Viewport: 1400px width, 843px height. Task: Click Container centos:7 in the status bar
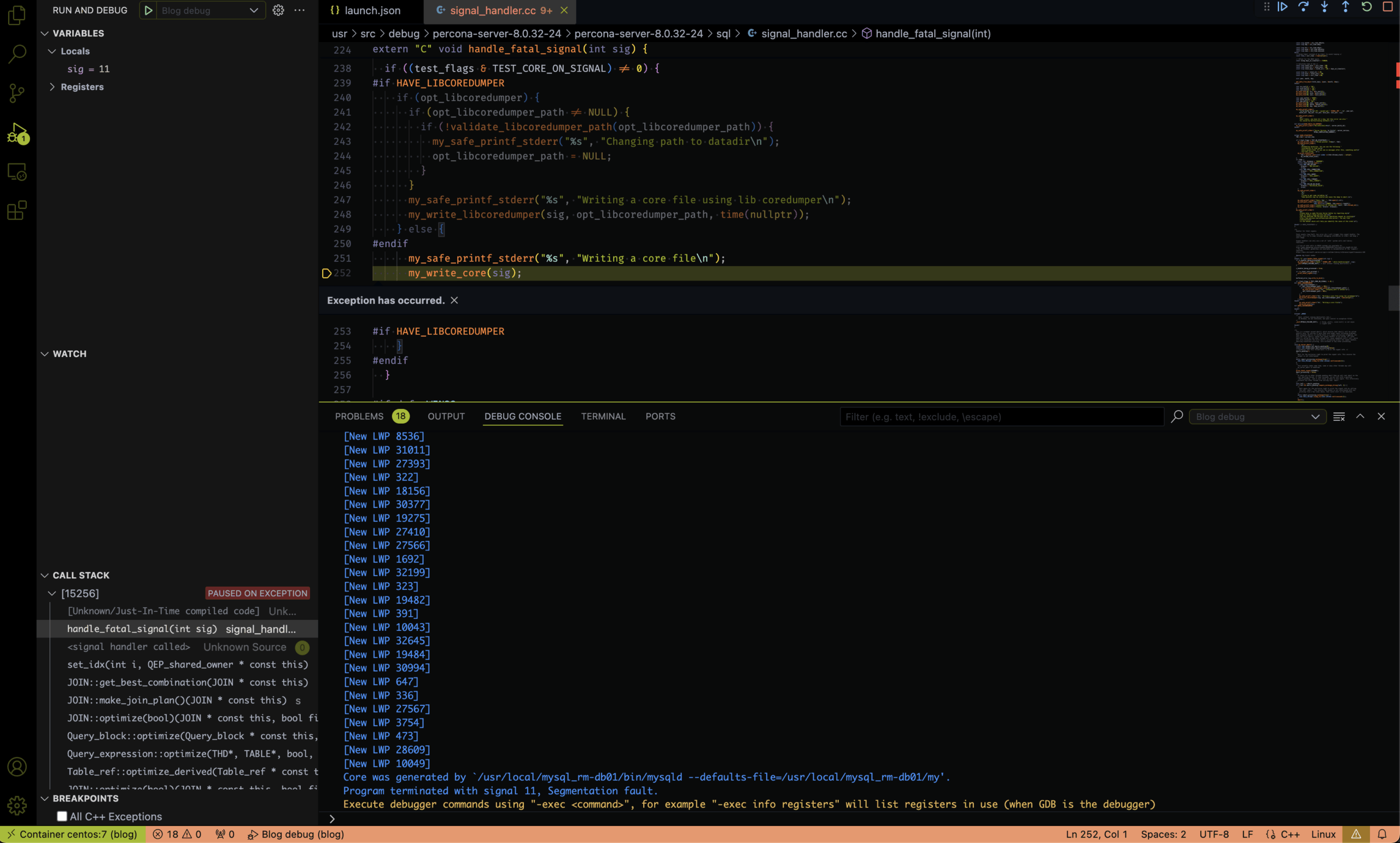coord(74,834)
